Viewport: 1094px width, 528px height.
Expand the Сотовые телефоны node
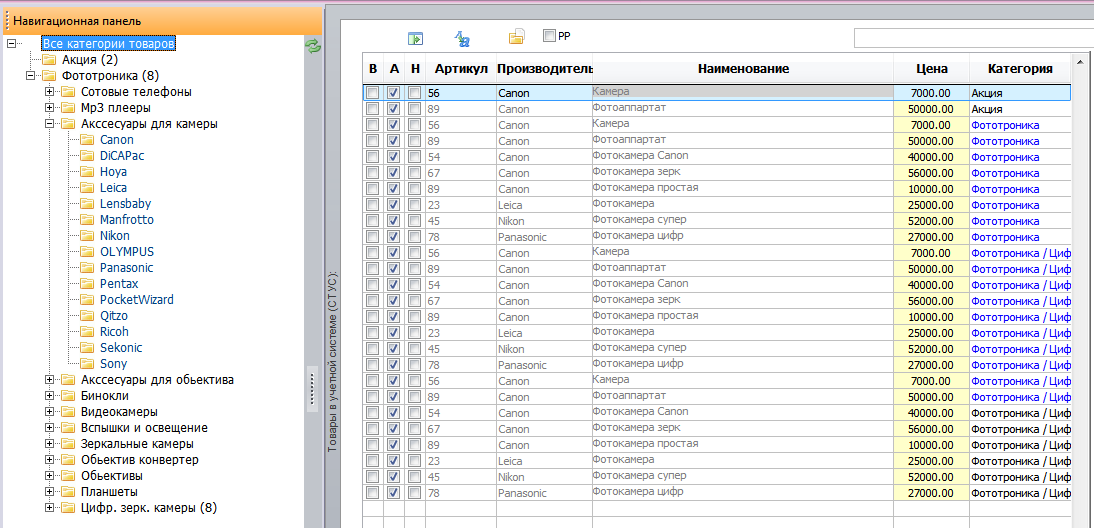point(49,91)
